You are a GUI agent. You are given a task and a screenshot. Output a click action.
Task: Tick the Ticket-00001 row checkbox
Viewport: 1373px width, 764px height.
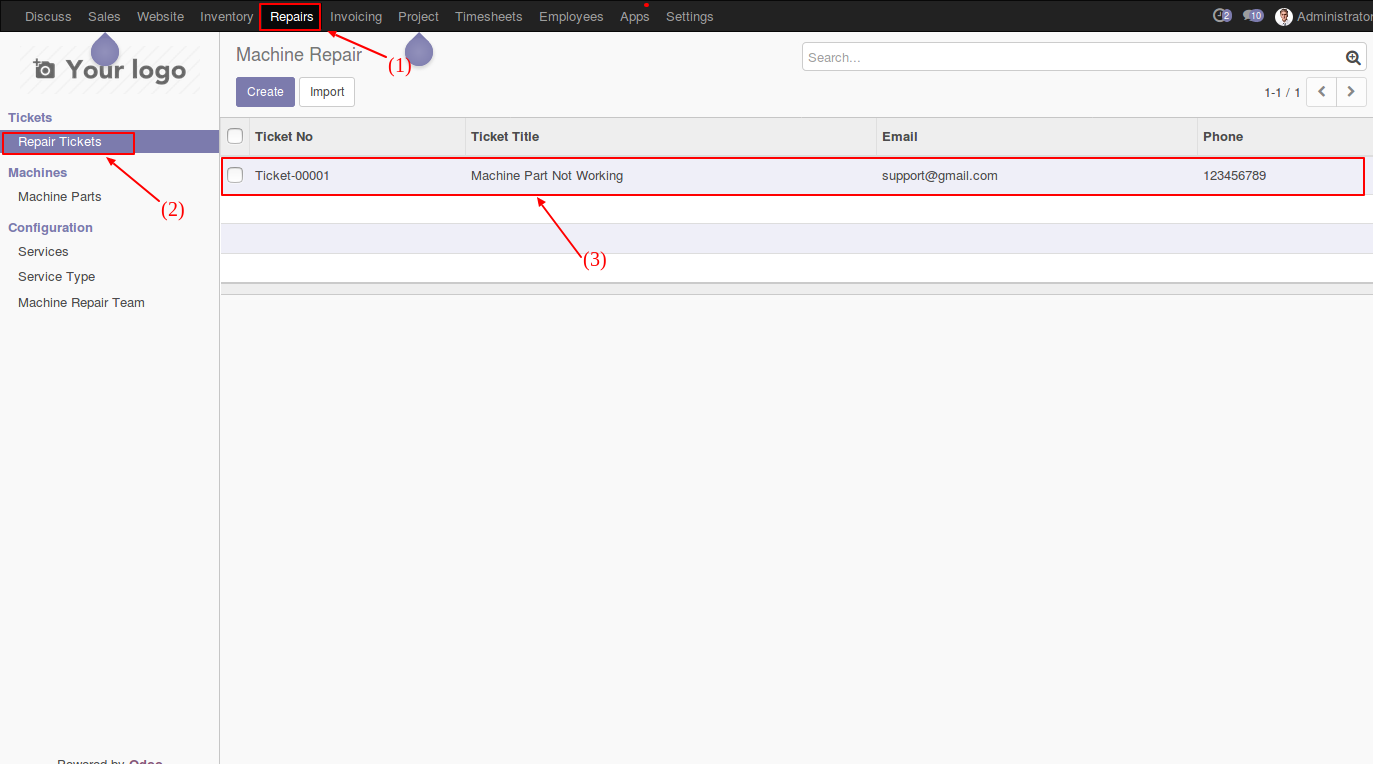[x=235, y=175]
